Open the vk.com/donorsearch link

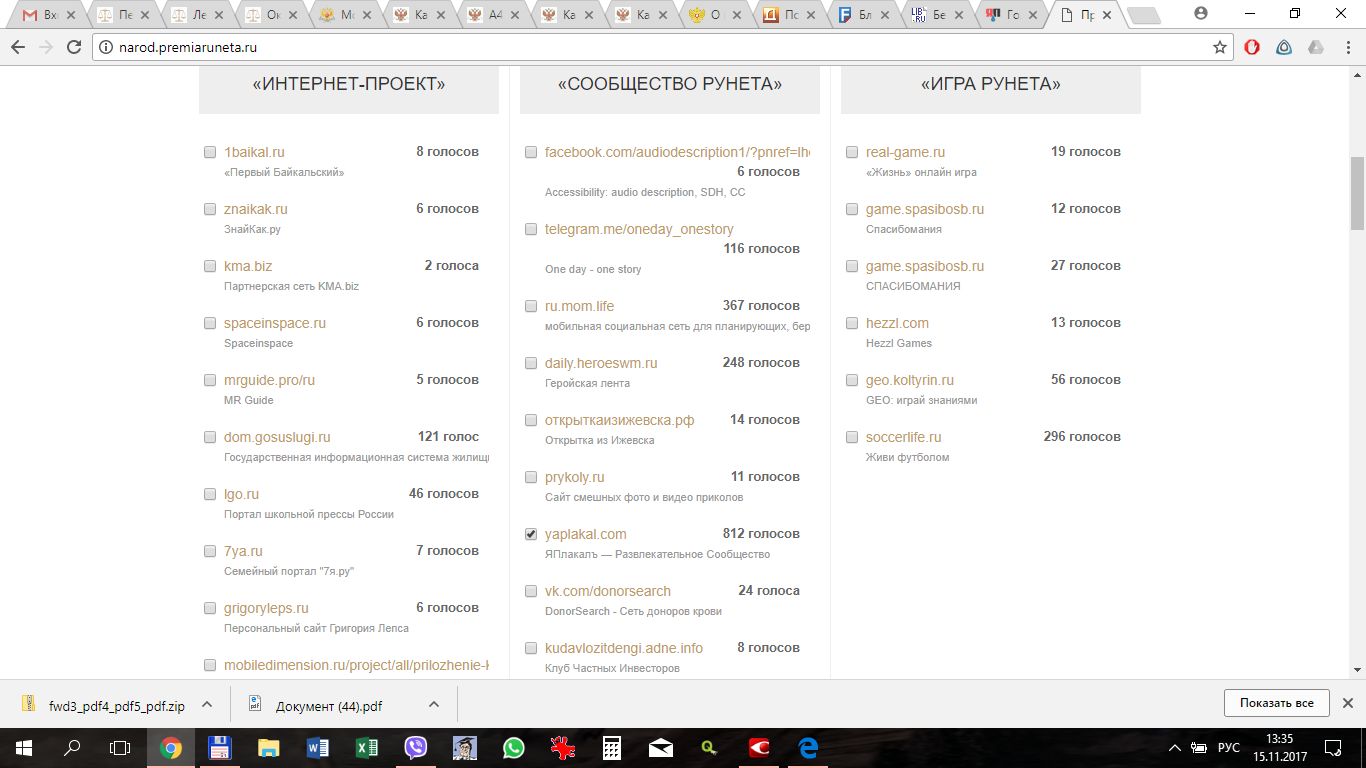pos(608,591)
